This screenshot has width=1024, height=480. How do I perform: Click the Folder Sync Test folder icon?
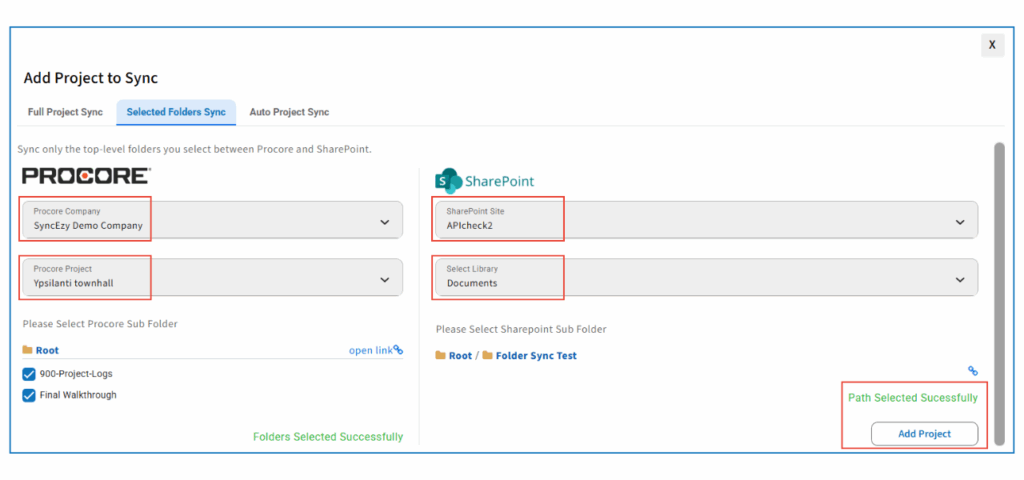488,356
